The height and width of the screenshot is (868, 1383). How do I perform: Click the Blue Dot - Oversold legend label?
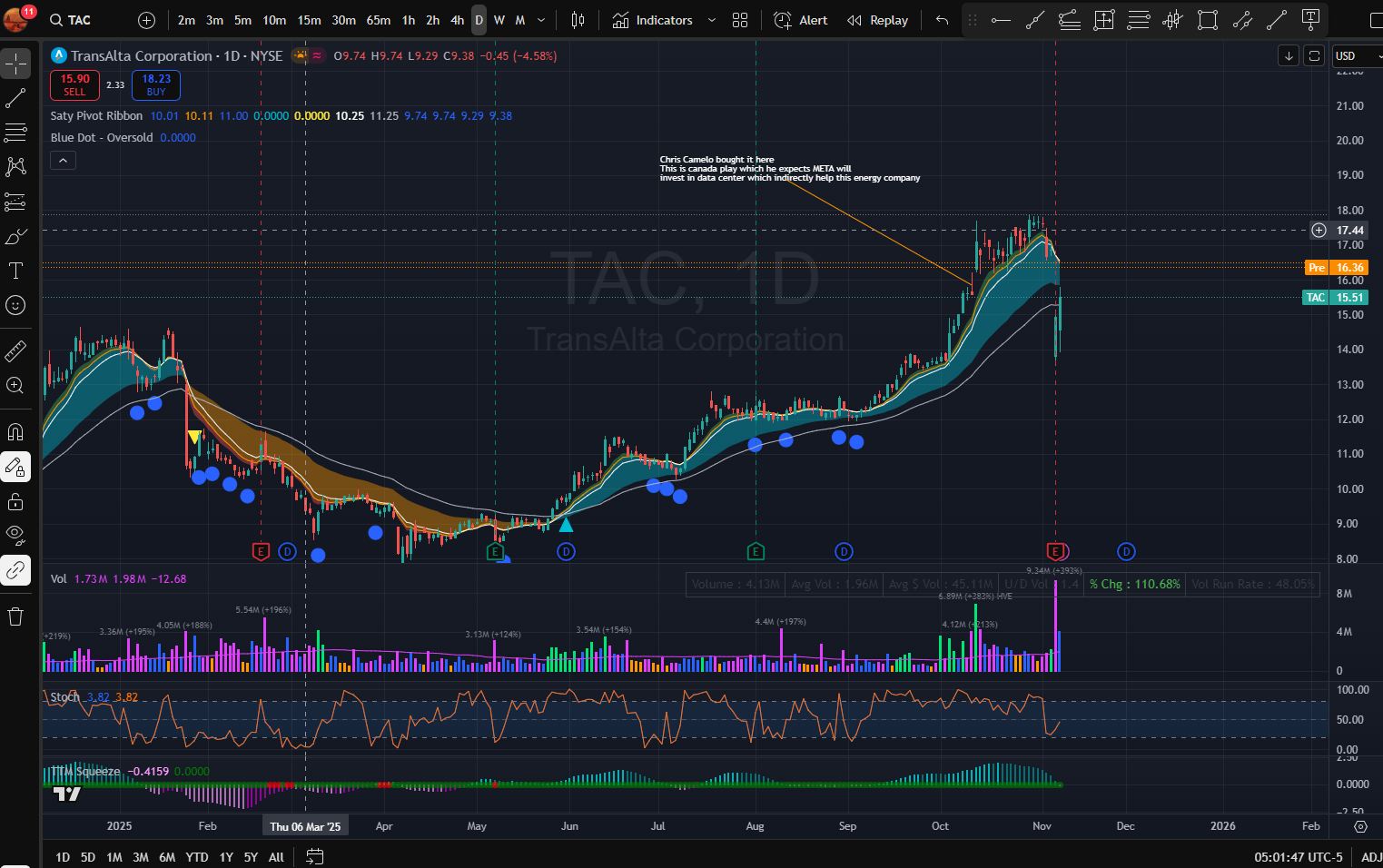pos(102,138)
